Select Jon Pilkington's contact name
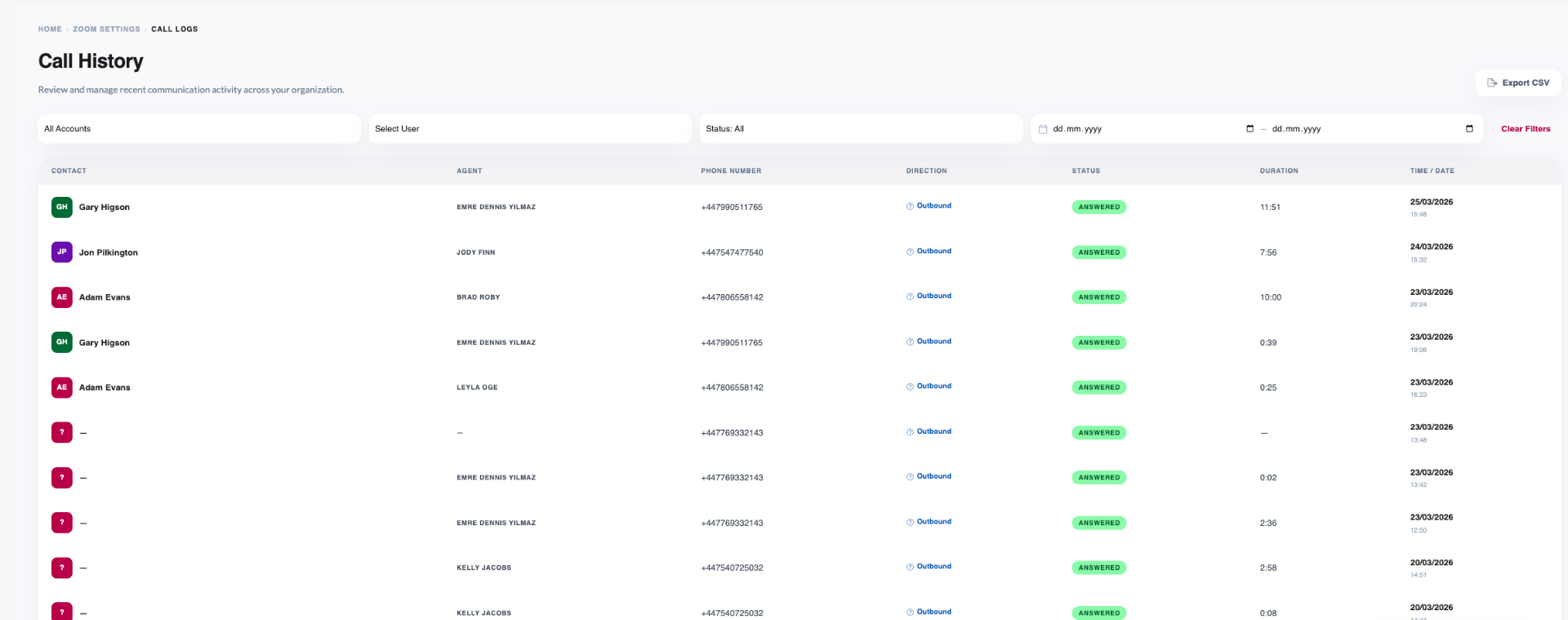Image resolution: width=1568 pixels, height=620 pixels. point(109,252)
